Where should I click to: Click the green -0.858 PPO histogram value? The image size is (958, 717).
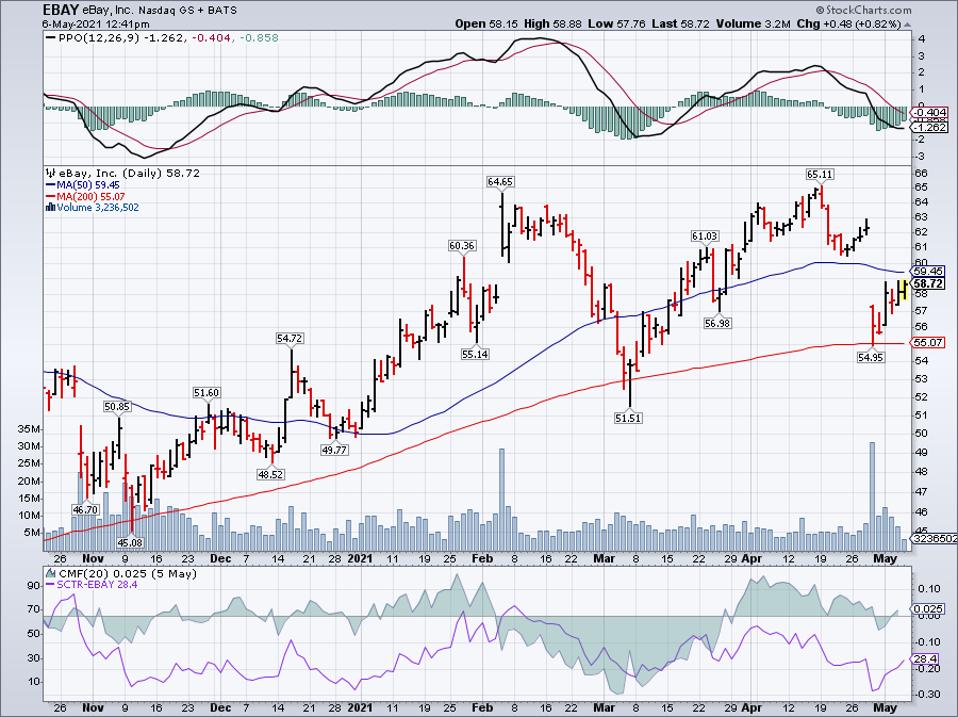pos(259,38)
